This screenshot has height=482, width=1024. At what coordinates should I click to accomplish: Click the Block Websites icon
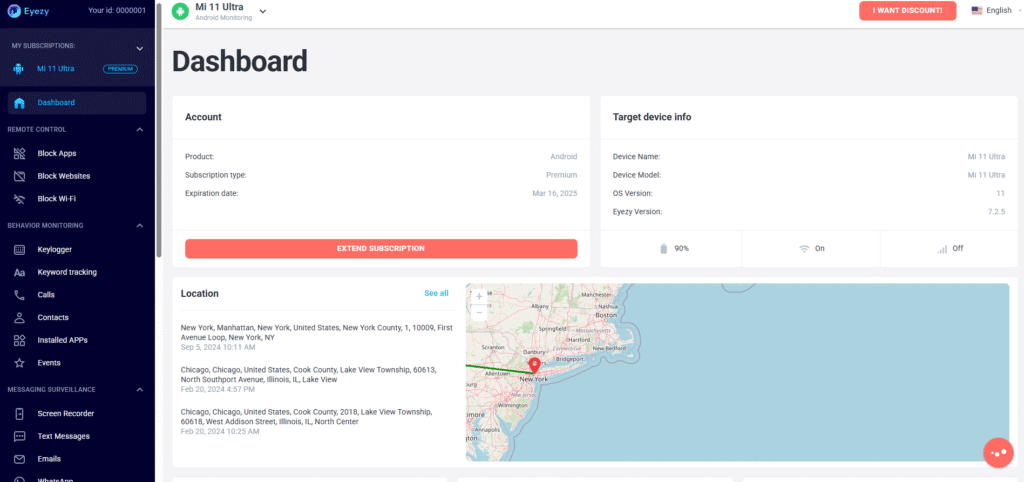pos(20,176)
